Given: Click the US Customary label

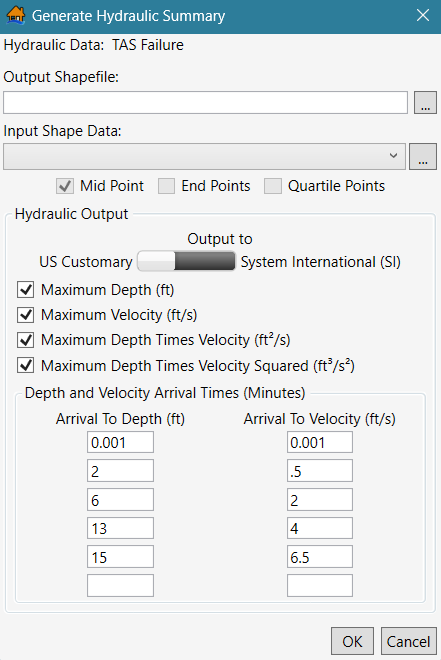Looking at the screenshot, I should (86, 262).
